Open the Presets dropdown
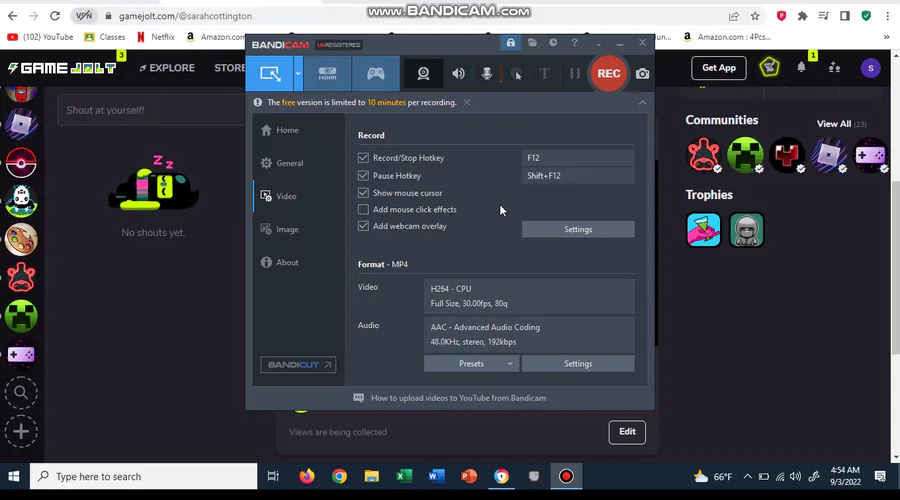The width and height of the screenshot is (900, 500). pyautogui.click(x=472, y=363)
